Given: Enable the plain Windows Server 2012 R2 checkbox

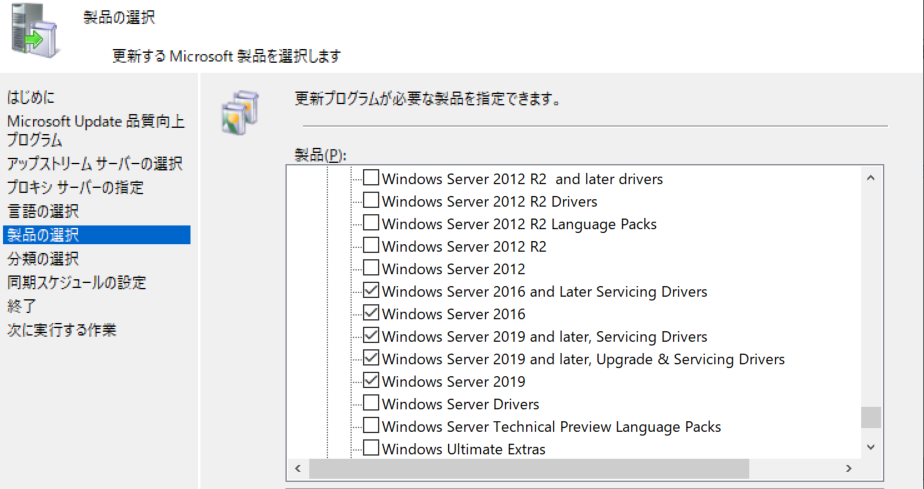Looking at the screenshot, I should [371, 245].
